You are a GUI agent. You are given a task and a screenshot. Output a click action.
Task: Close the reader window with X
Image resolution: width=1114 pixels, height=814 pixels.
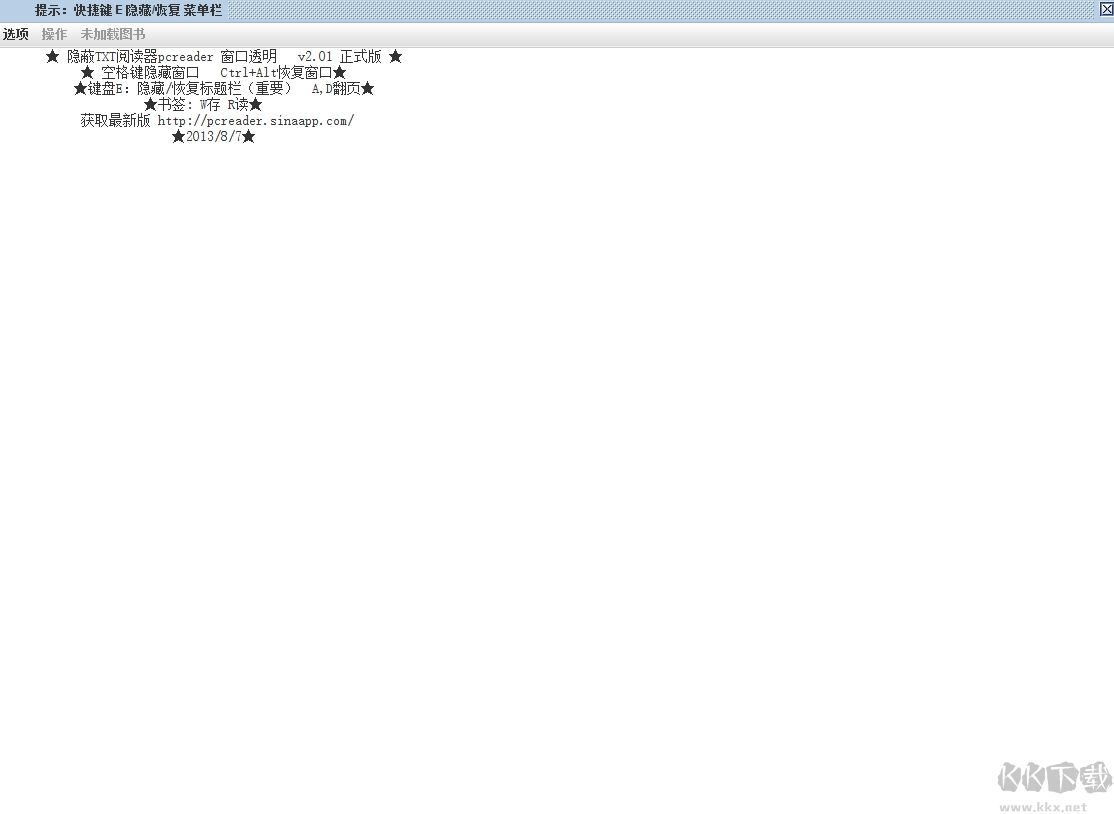[x=1105, y=9]
